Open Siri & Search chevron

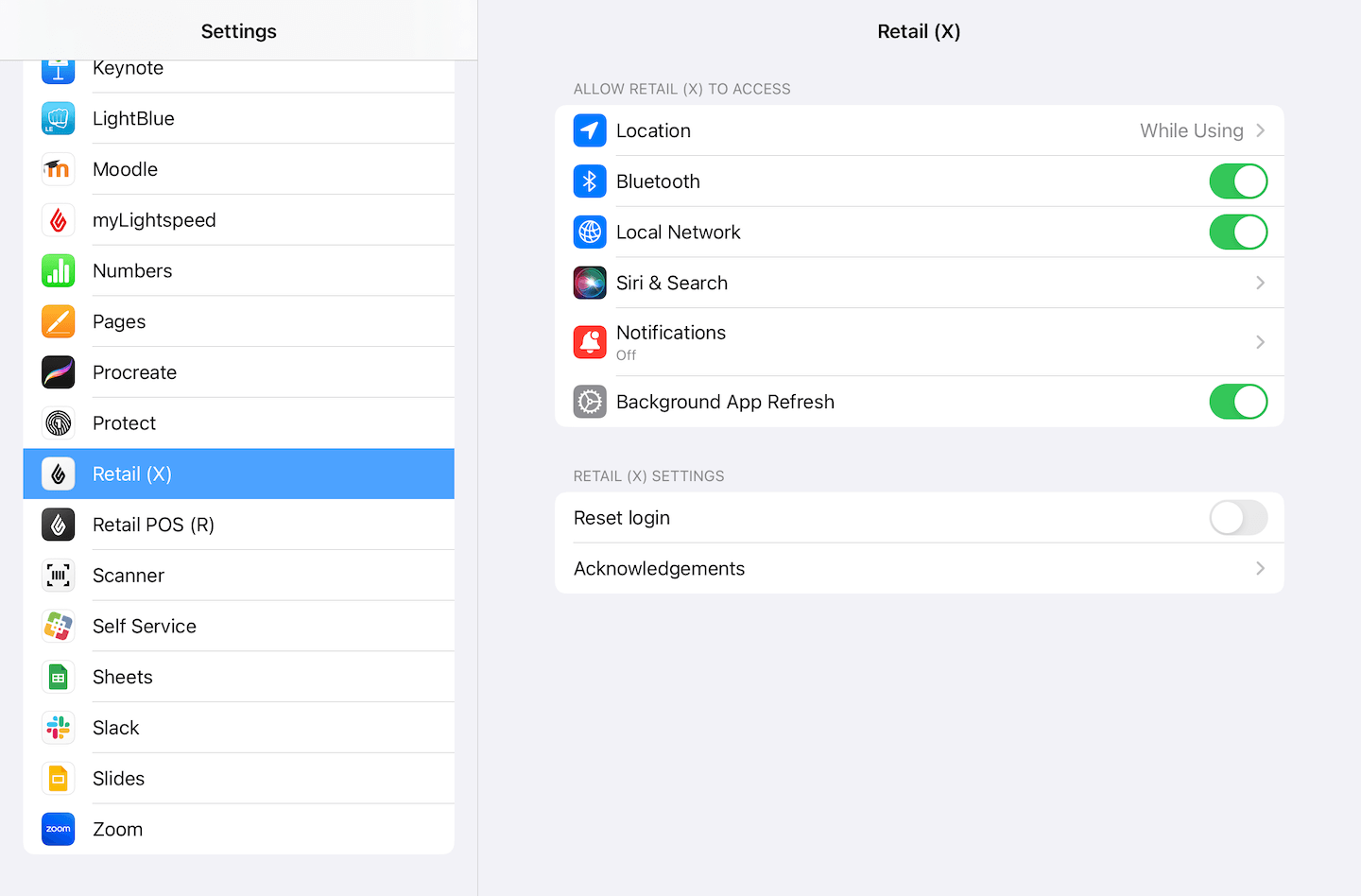pyautogui.click(x=1260, y=283)
